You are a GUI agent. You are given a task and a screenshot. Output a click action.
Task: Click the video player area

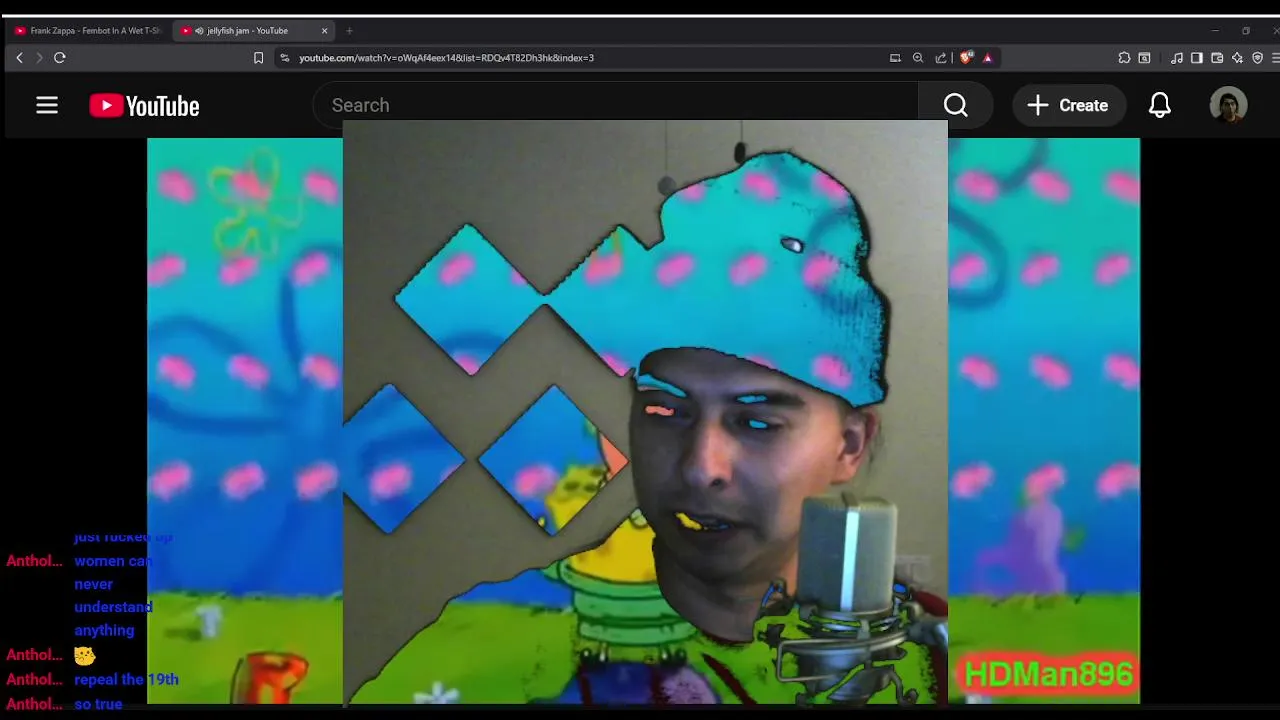643,421
